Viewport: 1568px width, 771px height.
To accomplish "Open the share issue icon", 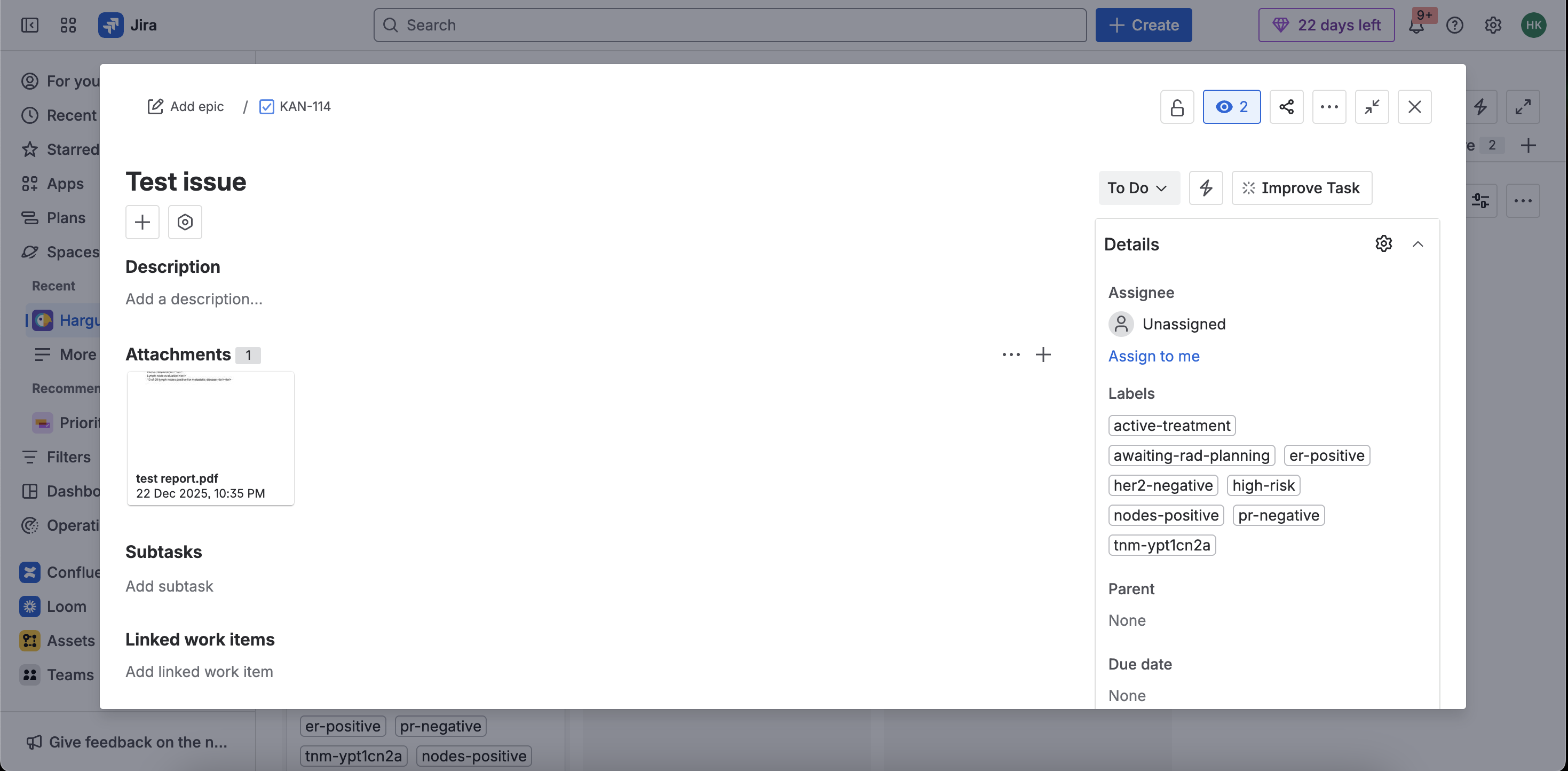I will tap(1286, 107).
